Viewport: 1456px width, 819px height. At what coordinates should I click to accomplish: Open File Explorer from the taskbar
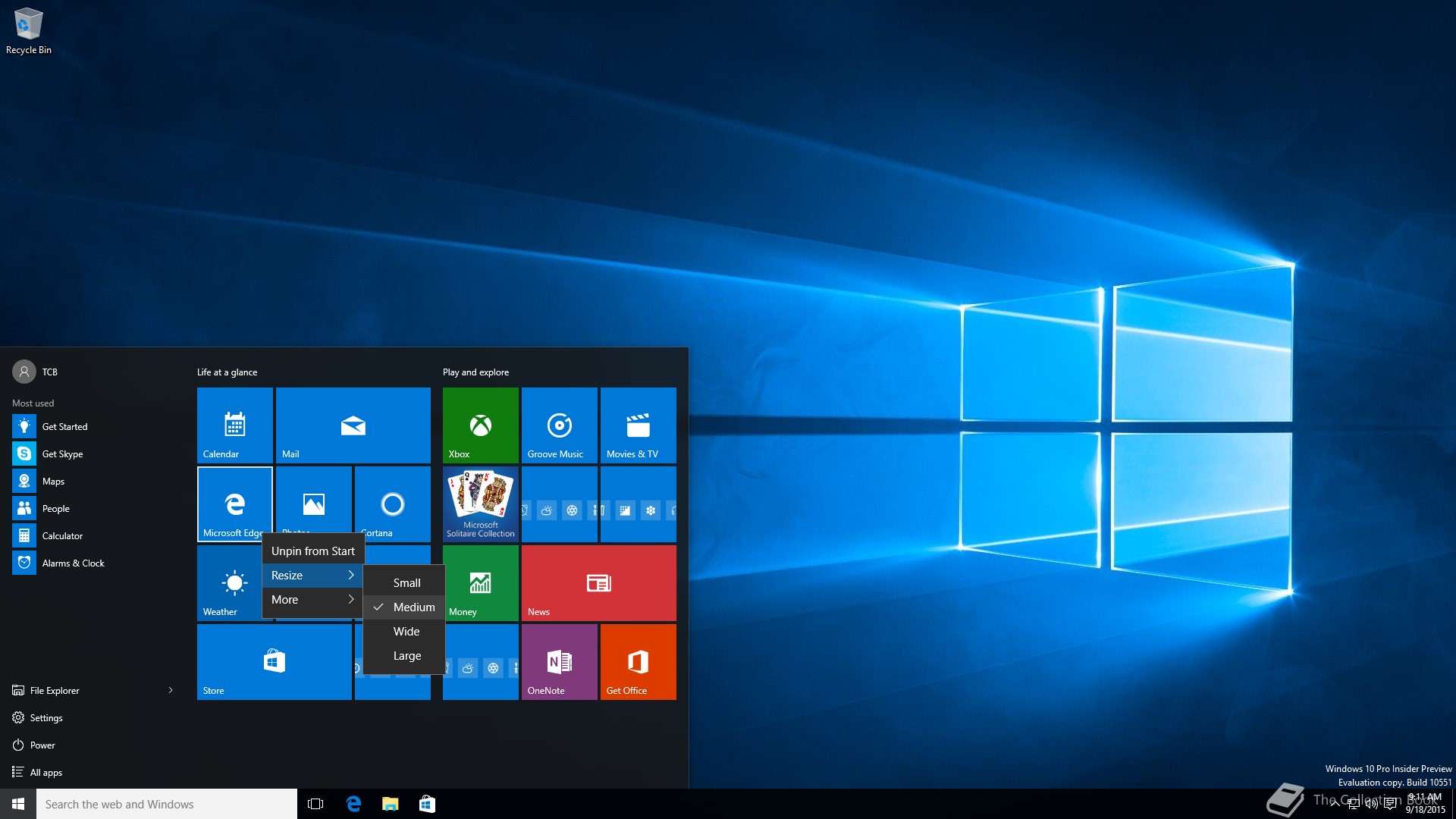[x=390, y=804]
